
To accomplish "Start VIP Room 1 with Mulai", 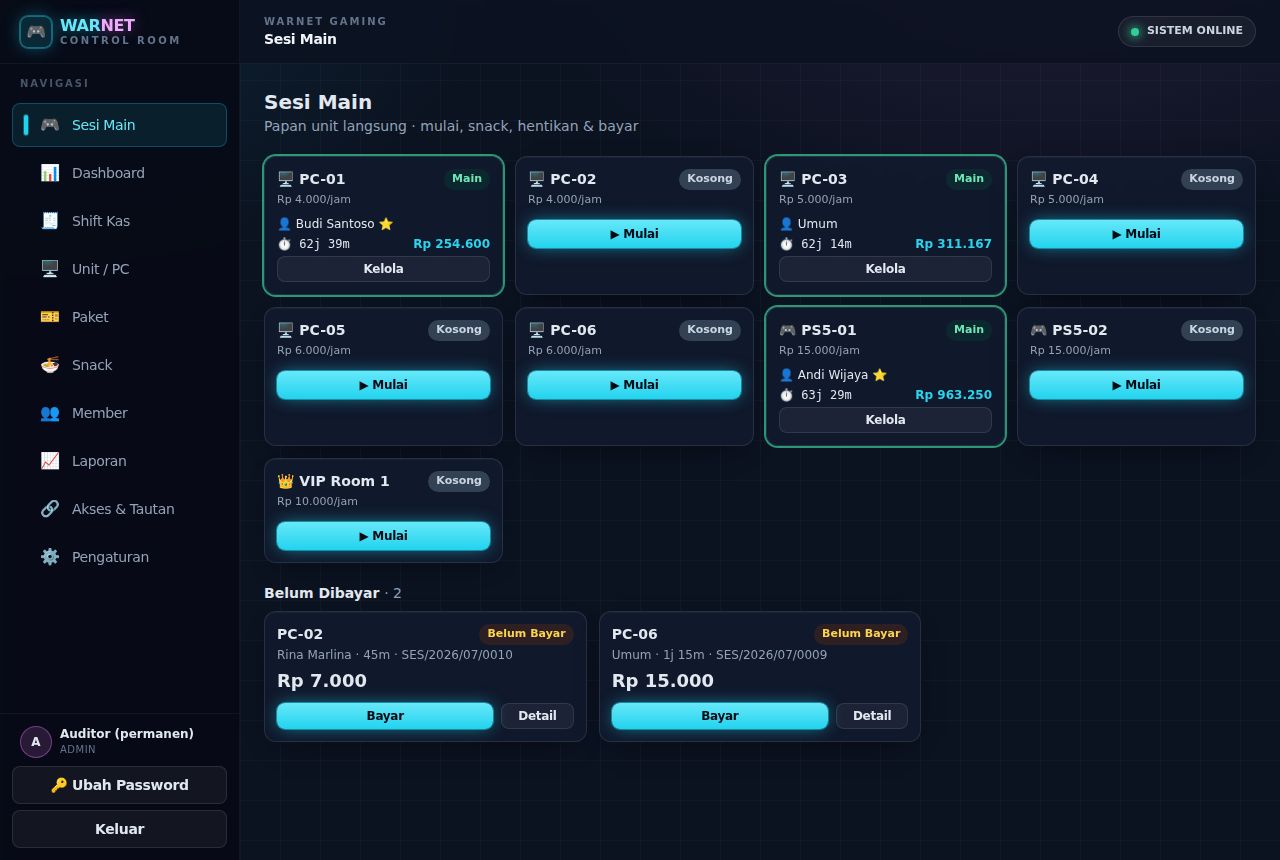I will (x=383, y=536).
